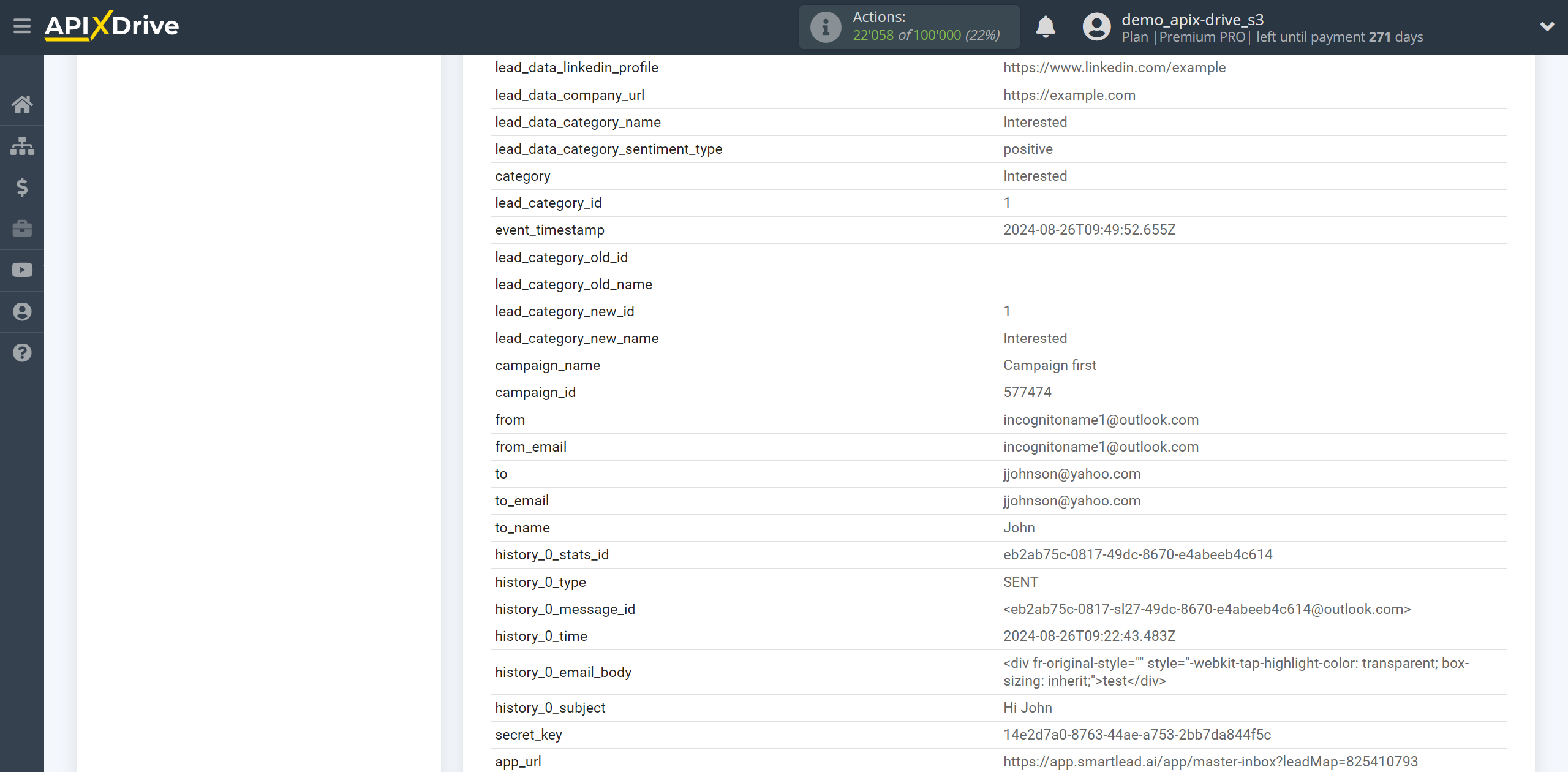Screen dimensions: 1568x772
Task: Click the user avatar icon
Action: 1096,27
